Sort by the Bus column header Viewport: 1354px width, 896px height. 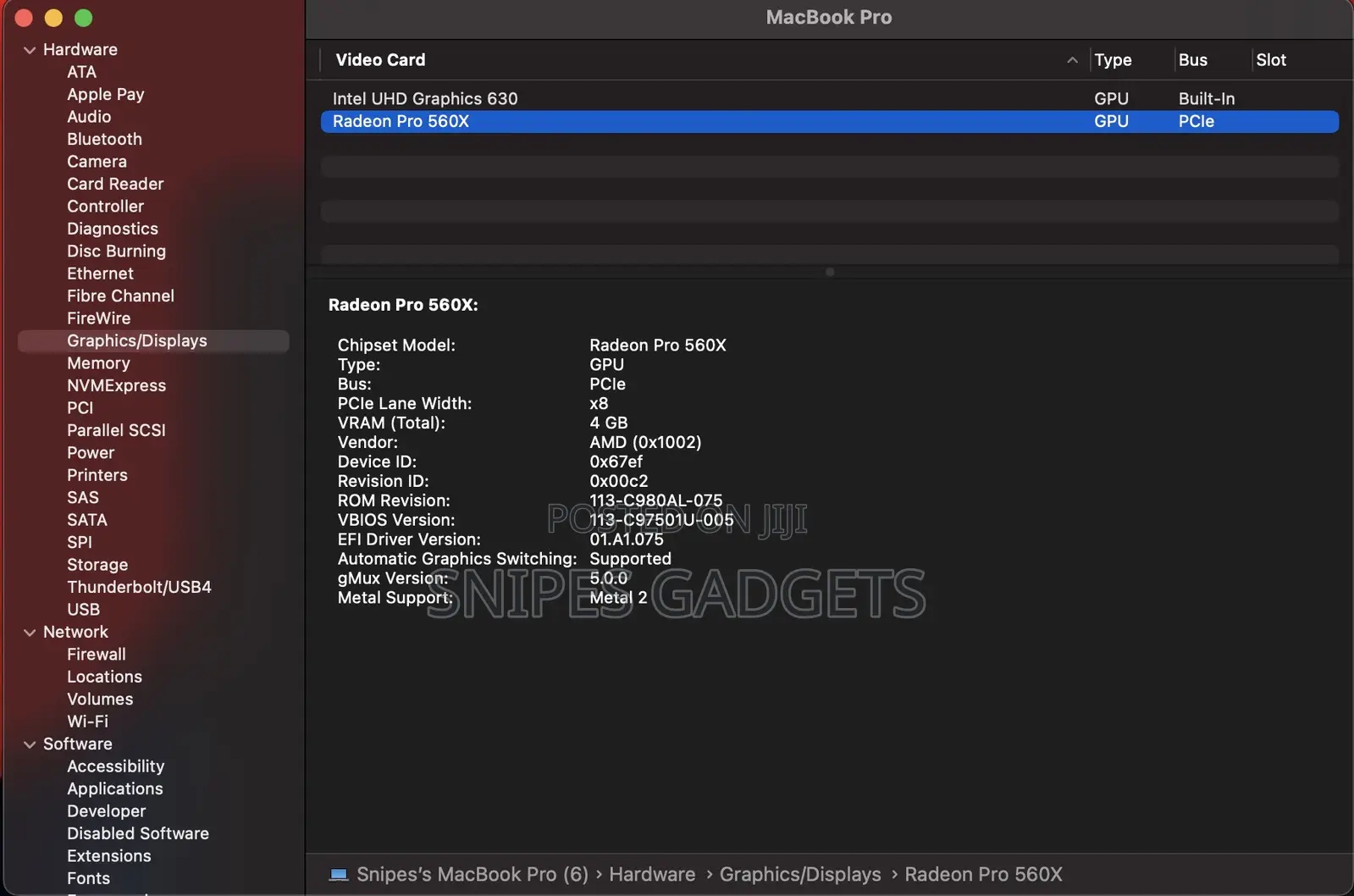coord(1192,60)
